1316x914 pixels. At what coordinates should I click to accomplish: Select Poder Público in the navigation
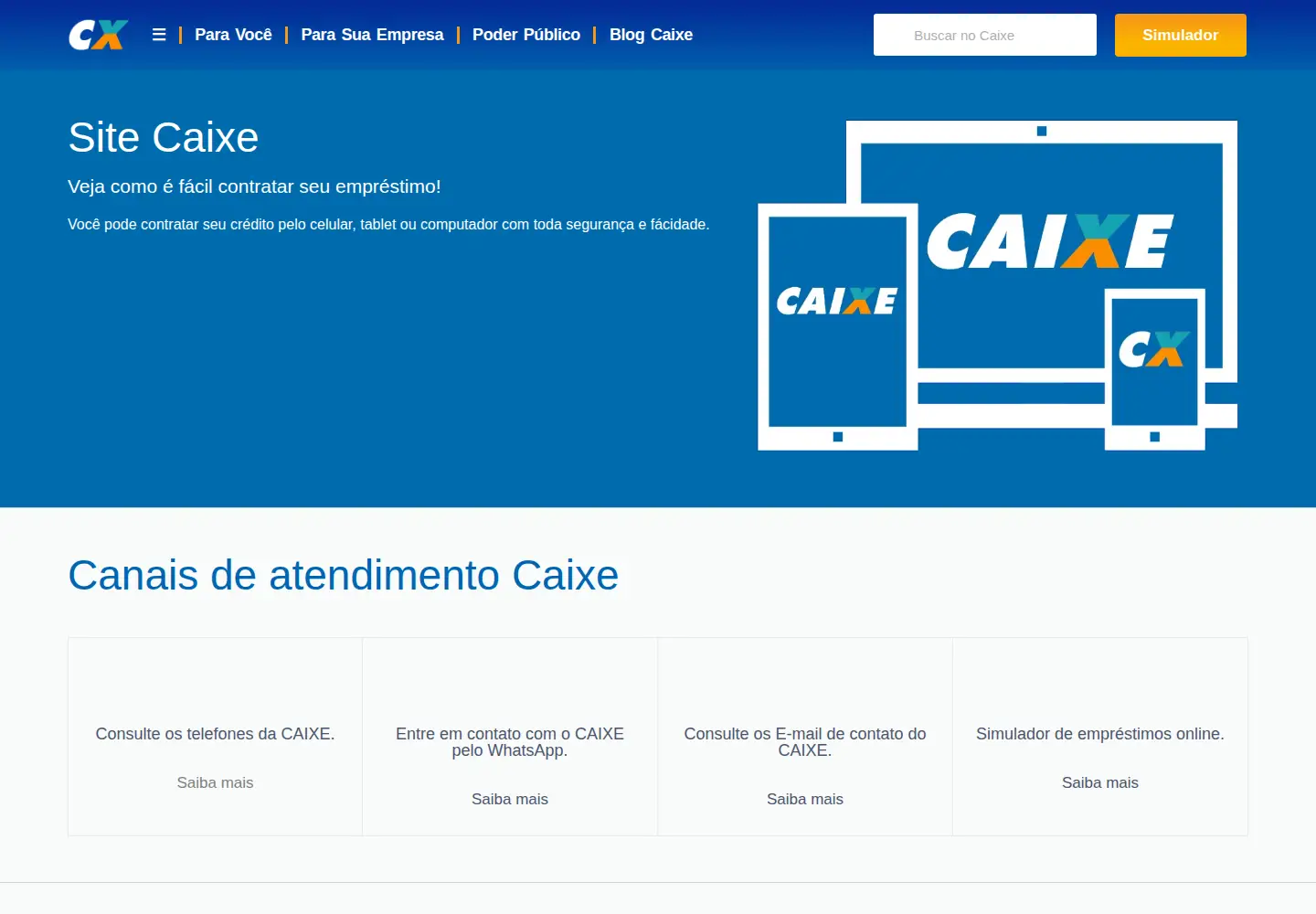[526, 35]
